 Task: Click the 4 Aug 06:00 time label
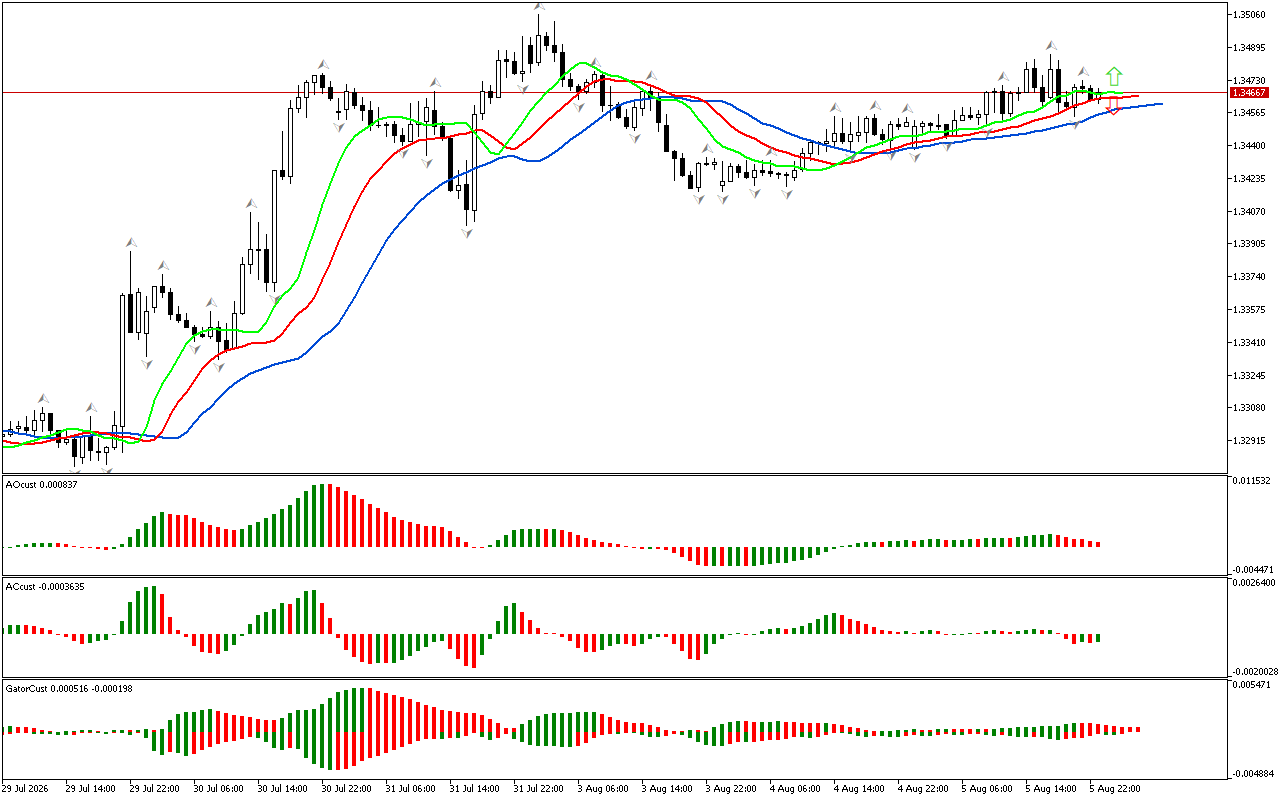(x=795, y=789)
